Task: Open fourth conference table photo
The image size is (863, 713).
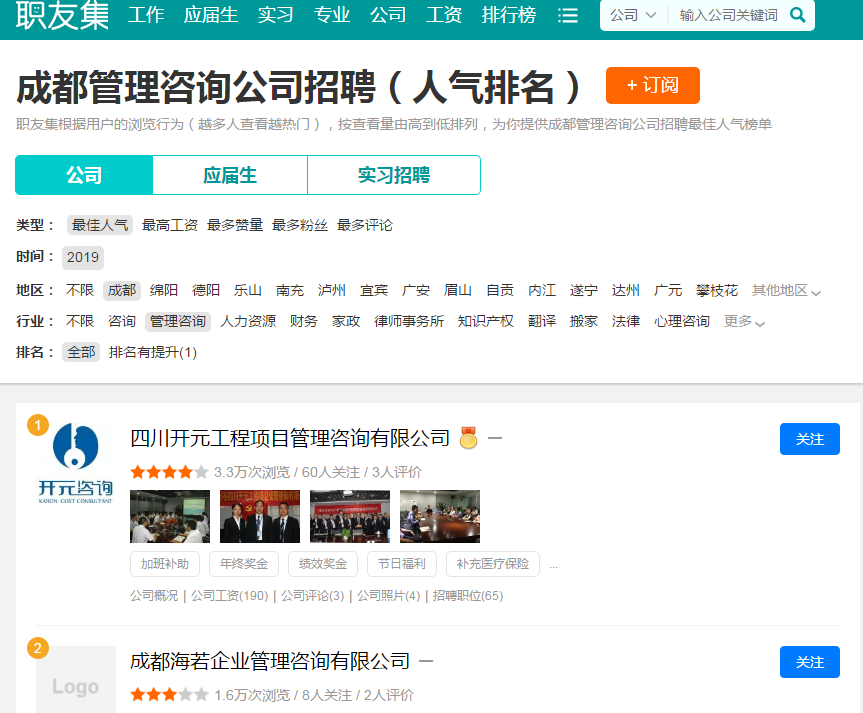Action: point(440,516)
